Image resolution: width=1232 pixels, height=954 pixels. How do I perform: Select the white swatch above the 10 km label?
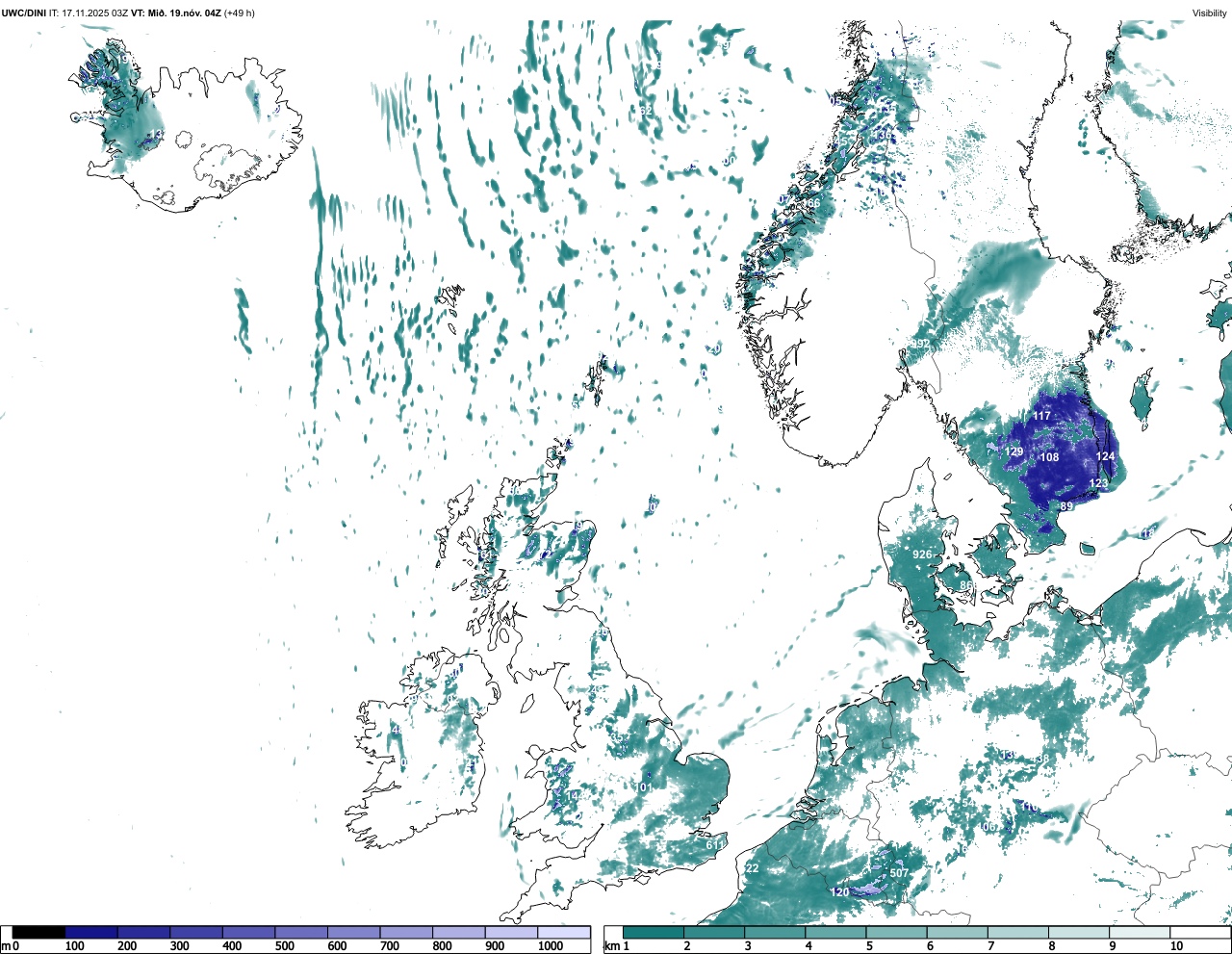[1201, 933]
